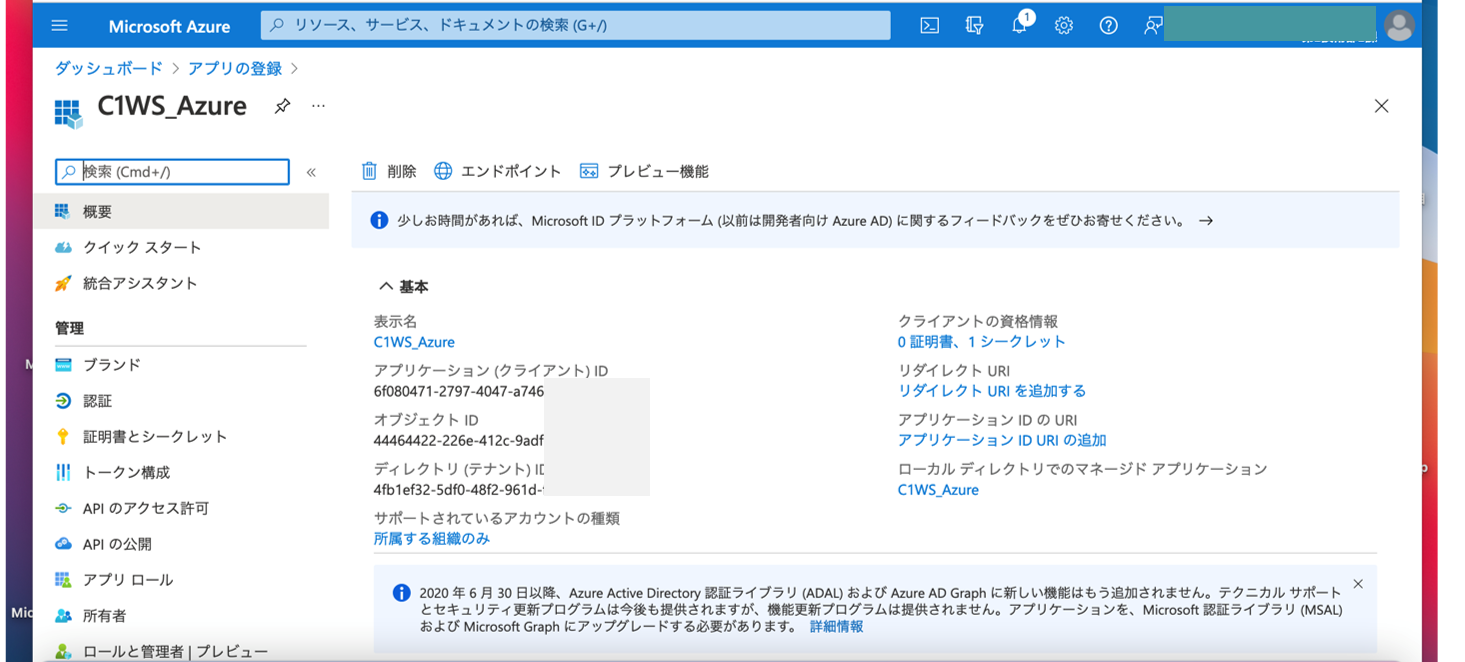Image resolution: width=1465 pixels, height=662 pixels.
Task: Click 所属する組織のみ link
Action: (432, 538)
